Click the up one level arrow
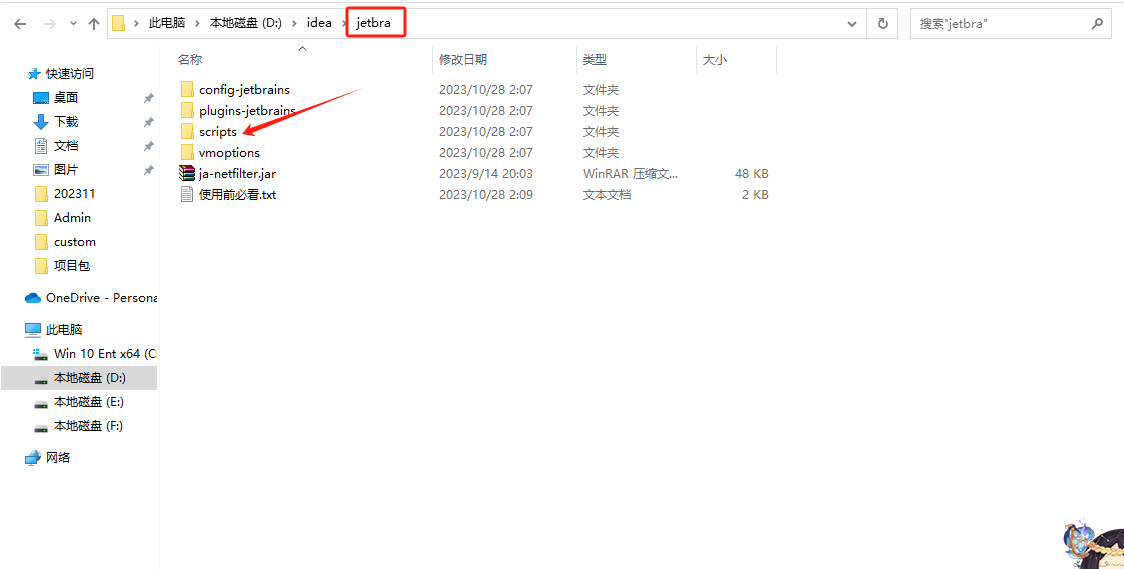The height and width of the screenshot is (569, 1124). tap(94, 23)
